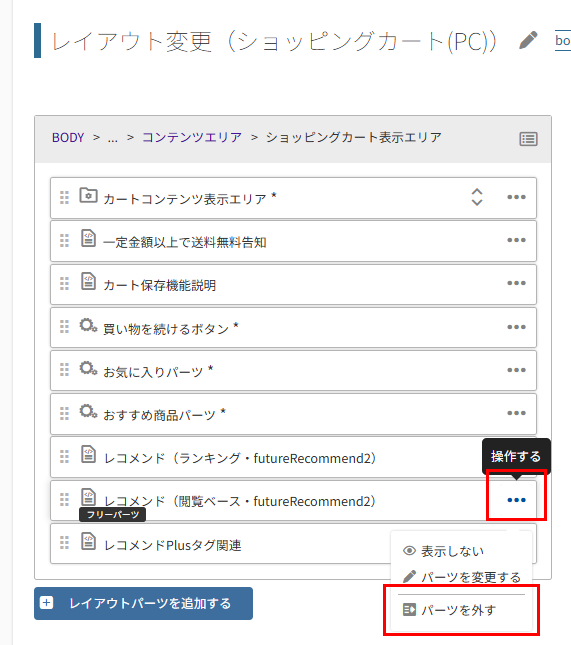Select 一定金額以上で送料無料告知 row label
Image resolution: width=571 pixels, height=645 pixels.
click(x=185, y=242)
